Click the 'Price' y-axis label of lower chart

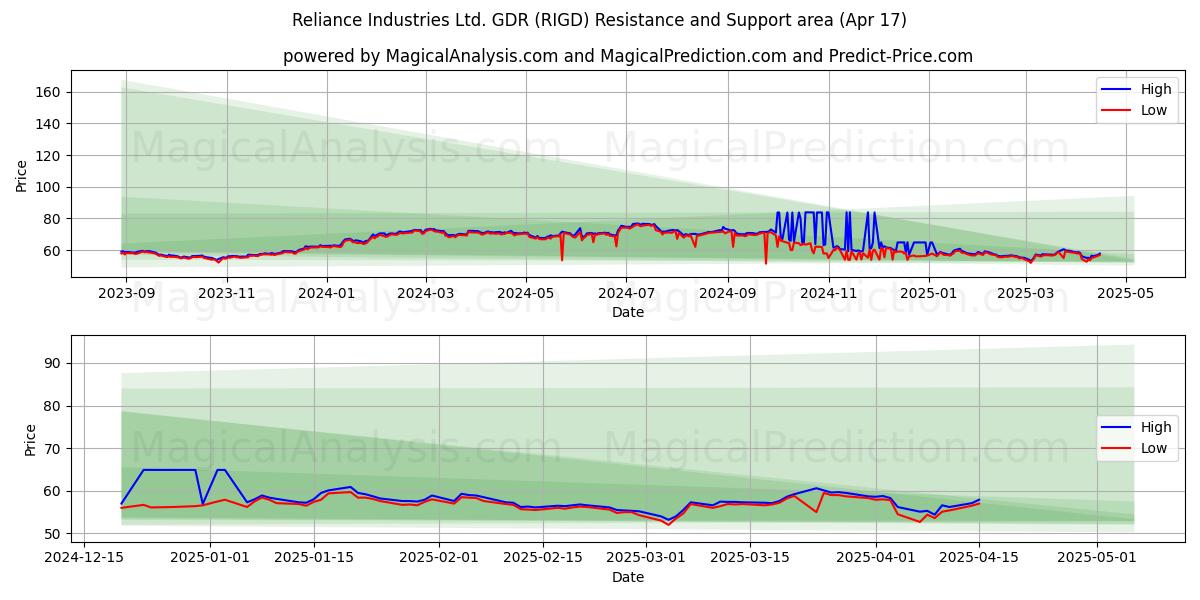[x=30, y=440]
